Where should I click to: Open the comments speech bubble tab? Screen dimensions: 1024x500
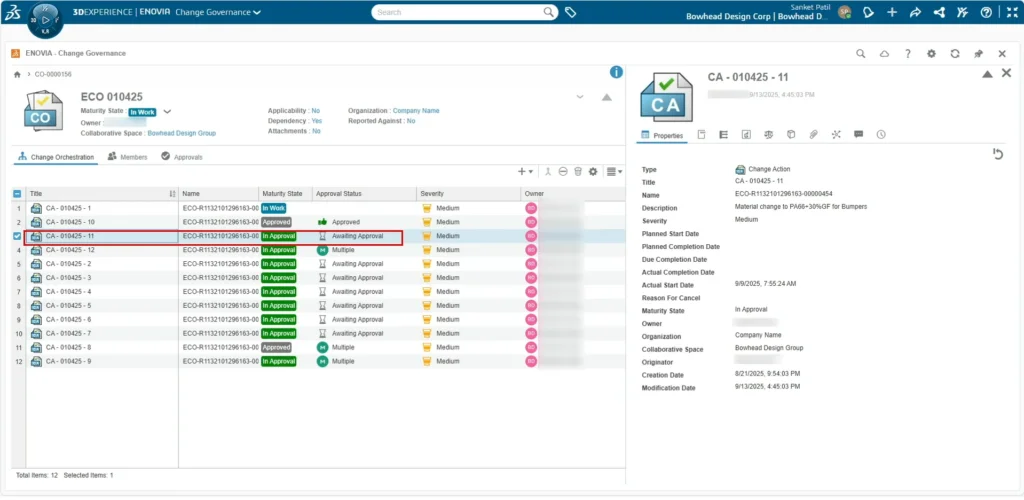point(858,134)
